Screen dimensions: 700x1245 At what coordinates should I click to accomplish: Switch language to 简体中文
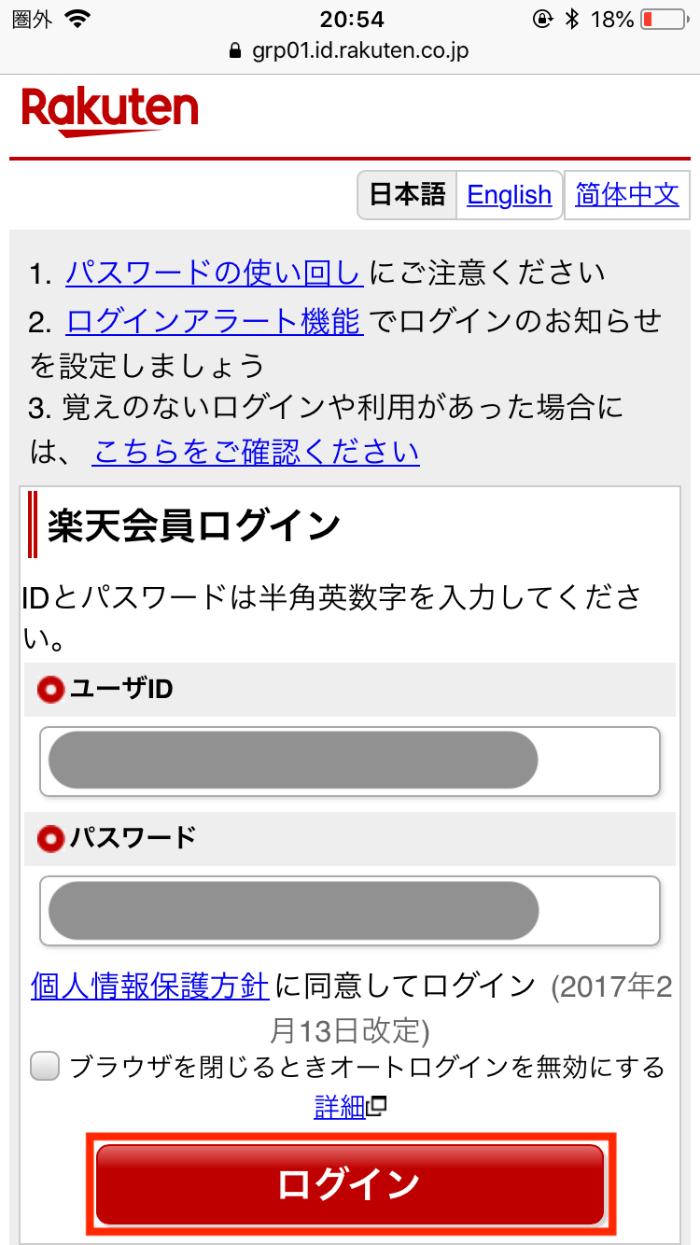coord(627,194)
